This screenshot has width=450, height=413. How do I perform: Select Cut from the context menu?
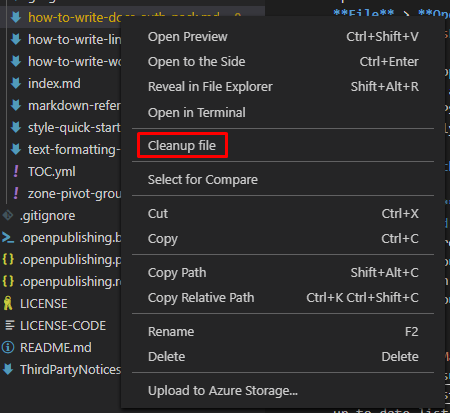click(x=283, y=213)
